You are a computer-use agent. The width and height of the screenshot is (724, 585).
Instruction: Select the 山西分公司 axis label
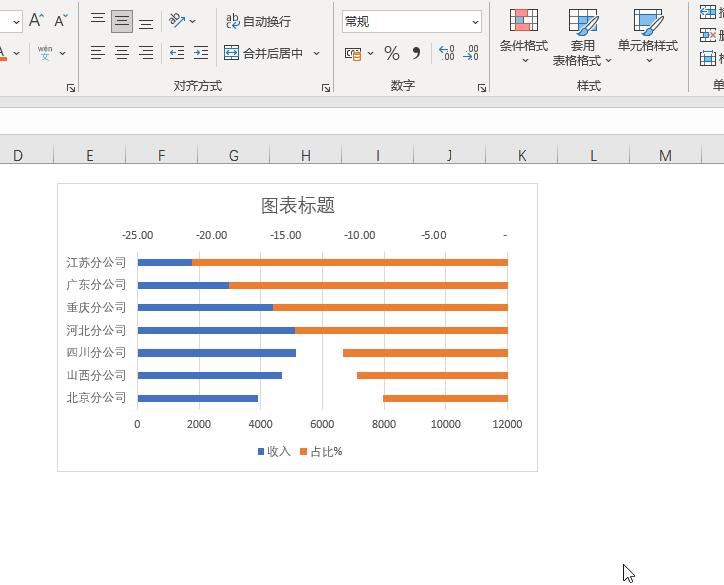pos(96,375)
